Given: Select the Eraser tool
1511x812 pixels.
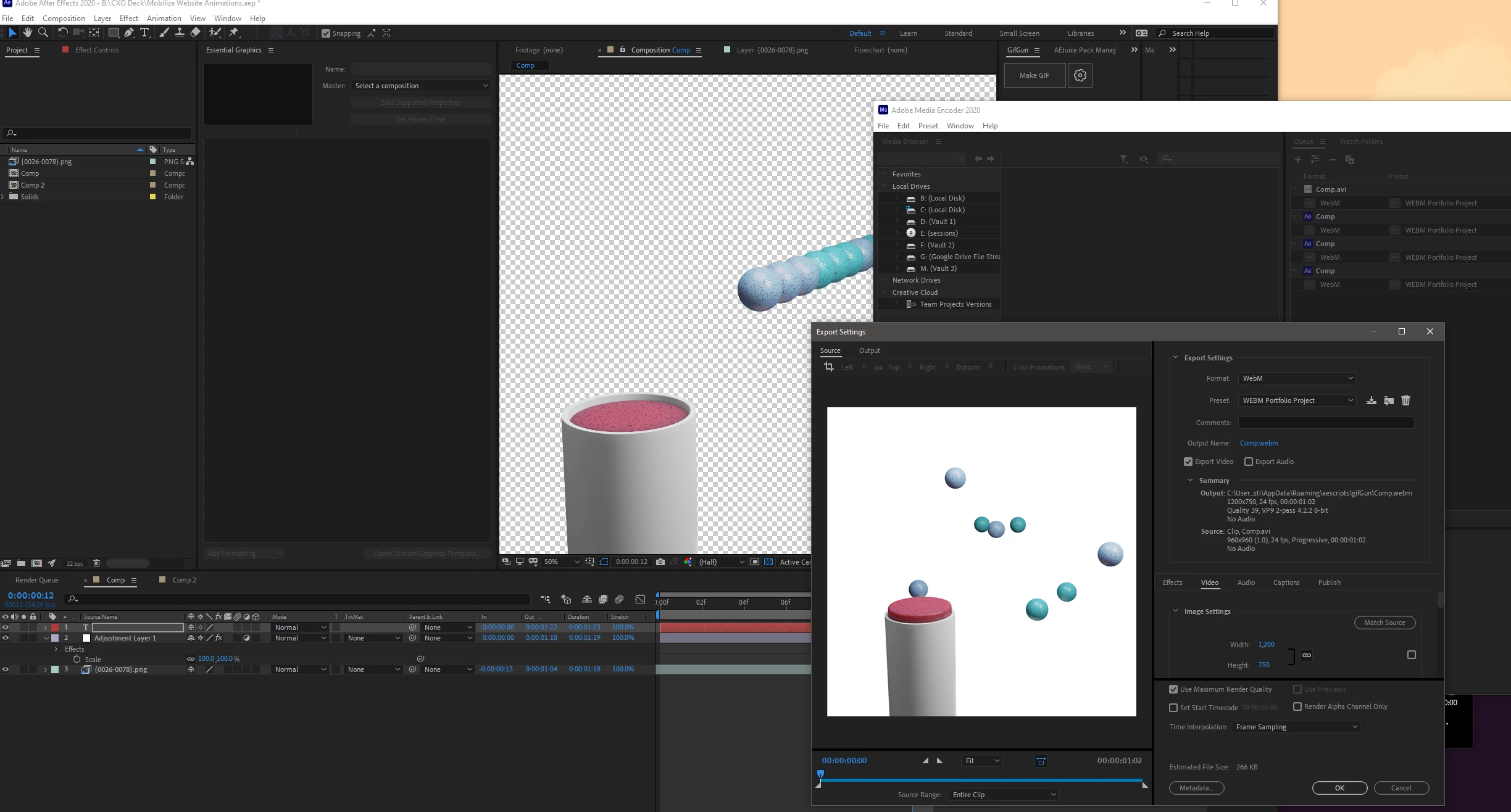Looking at the screenshot, I should click(x=196, y=33).
